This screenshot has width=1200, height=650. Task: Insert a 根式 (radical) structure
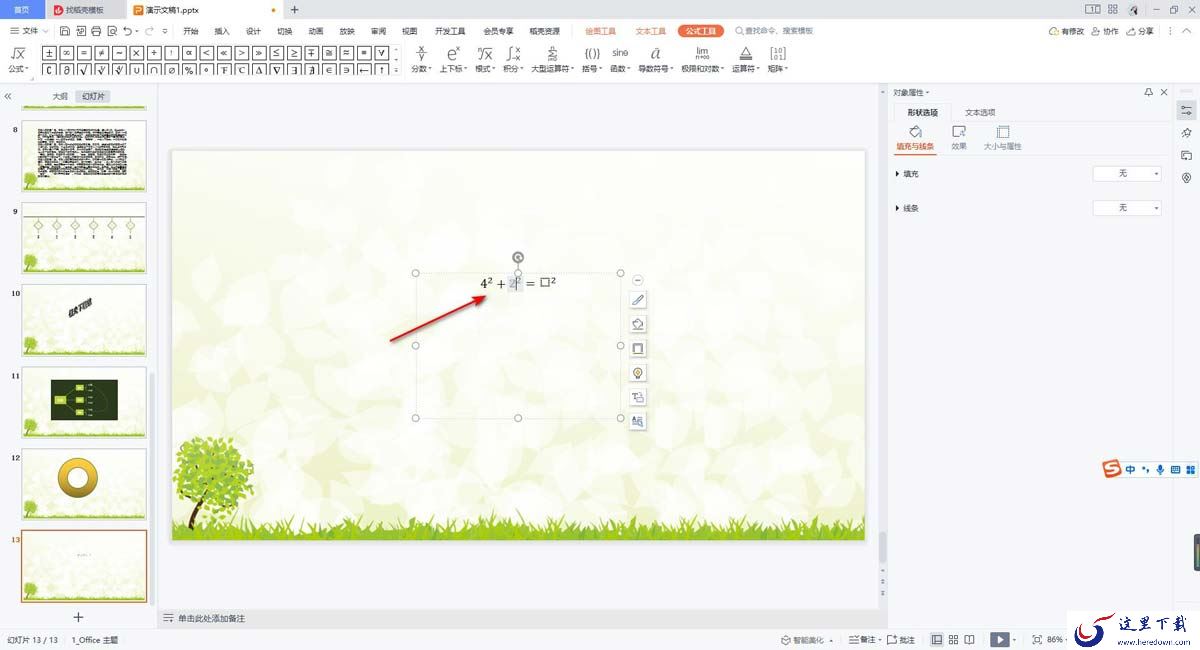(484, 58)
